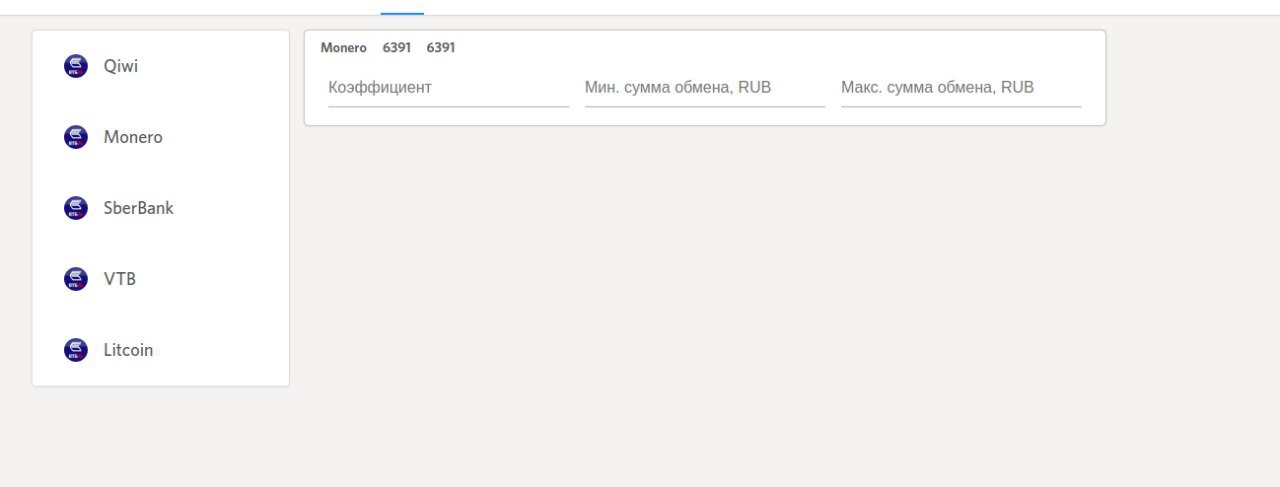Click the Мин. сумма обмена, RUB field
Viewport: 1280px width, 487px height.
[x=705, y=88]
